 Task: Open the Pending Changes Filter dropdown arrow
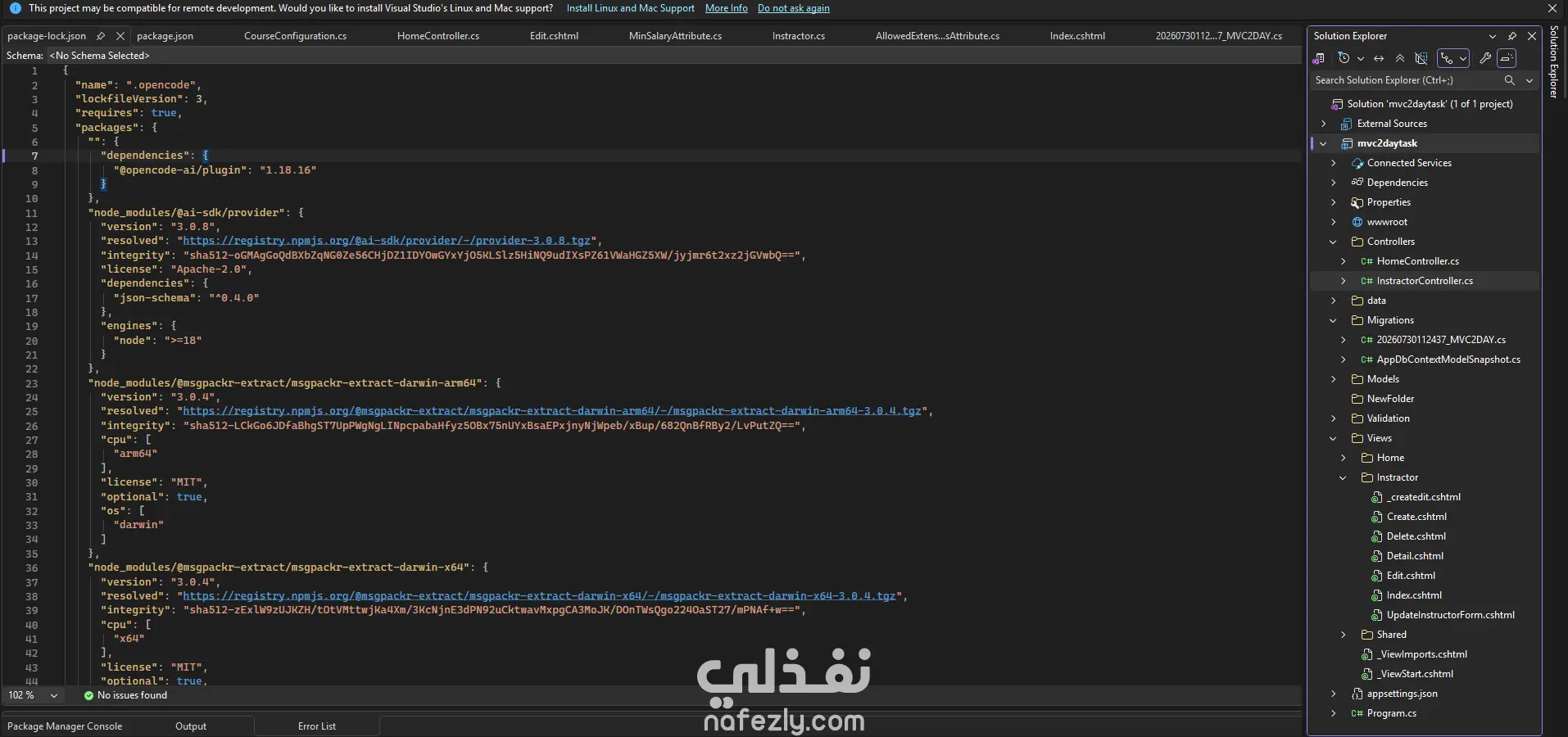coord(1361,58)
